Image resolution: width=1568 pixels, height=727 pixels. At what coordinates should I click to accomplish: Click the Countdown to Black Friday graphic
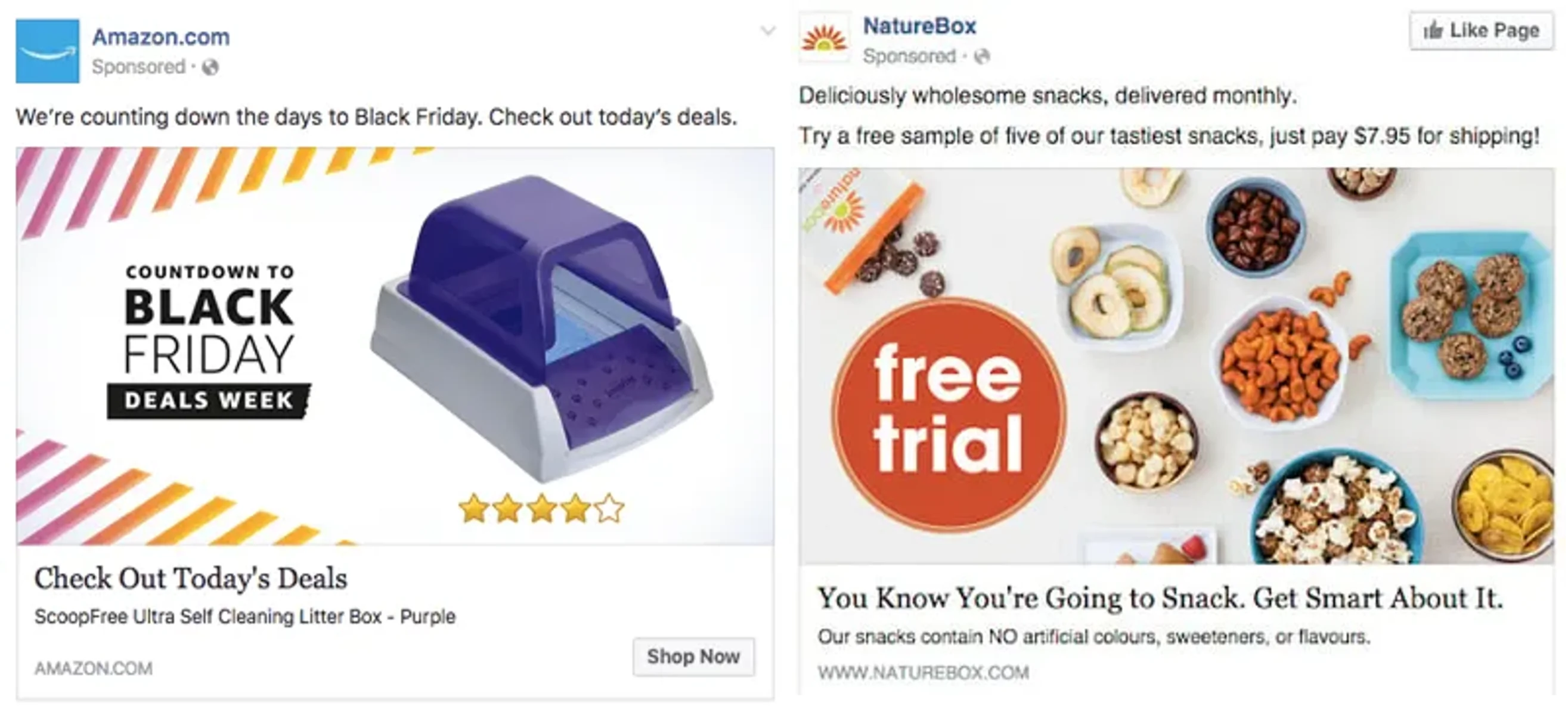click(209, 341)
